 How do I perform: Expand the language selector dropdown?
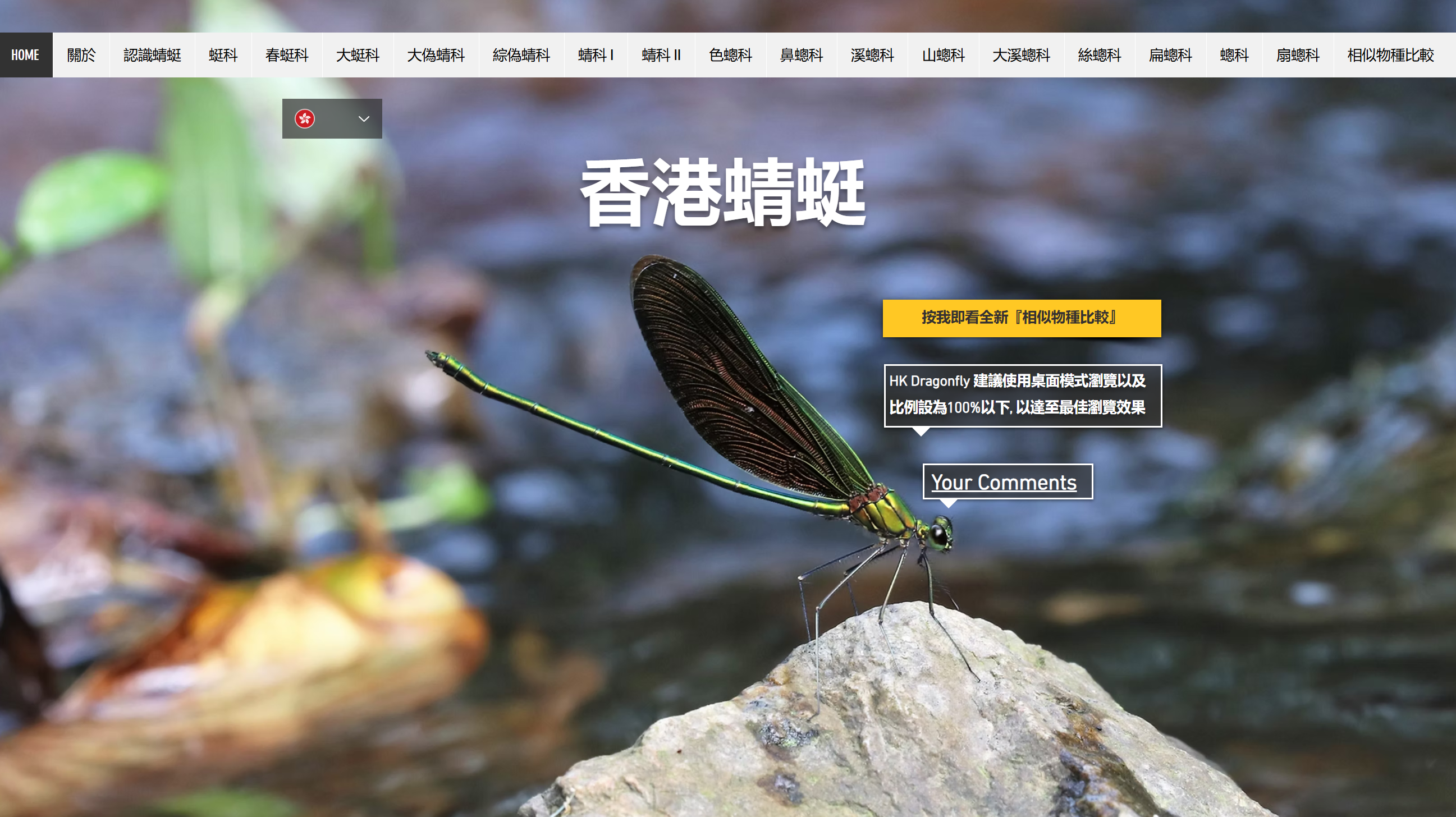click(332, 118)
